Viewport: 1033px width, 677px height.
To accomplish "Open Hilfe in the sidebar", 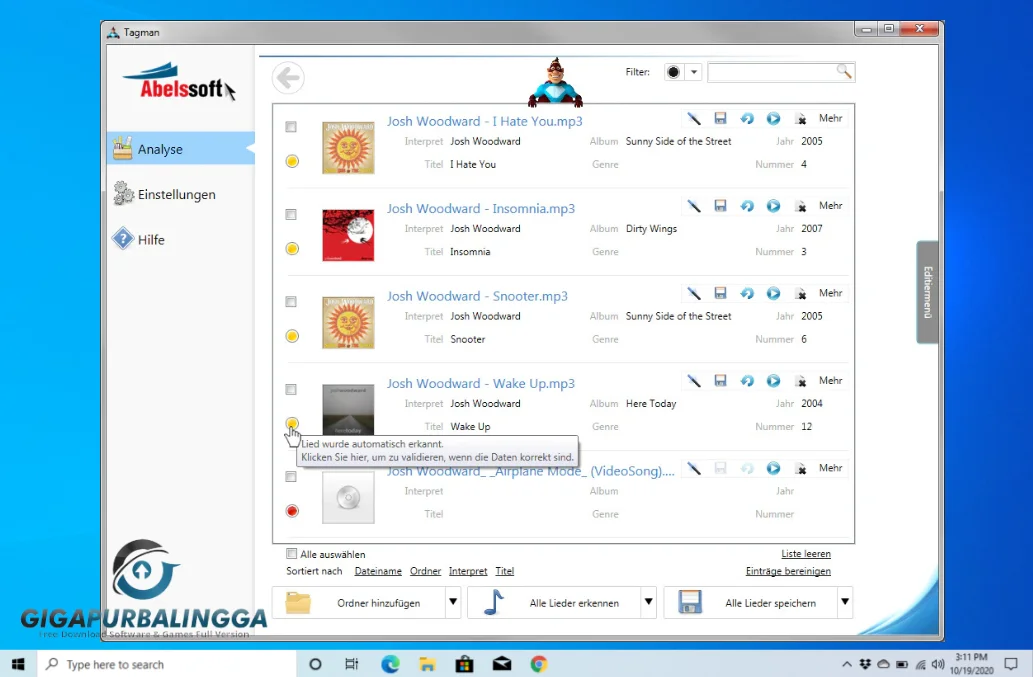I will click(x=139, y=240).
